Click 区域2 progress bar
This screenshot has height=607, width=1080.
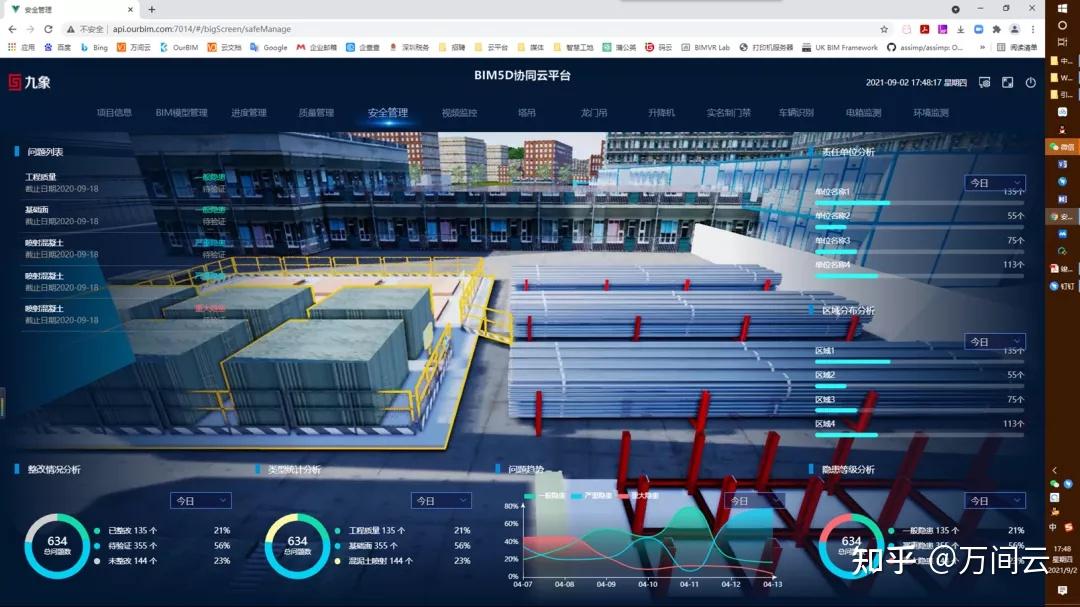coord(919,386)
